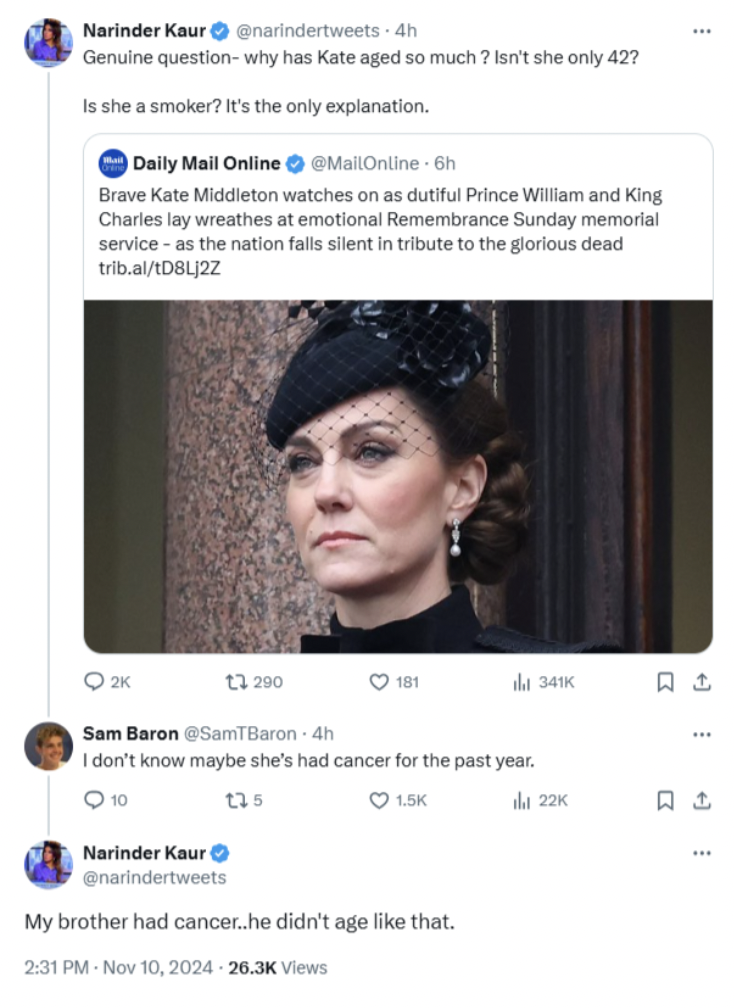Open Daily Mail Online profile name

[x=206, y=163]
